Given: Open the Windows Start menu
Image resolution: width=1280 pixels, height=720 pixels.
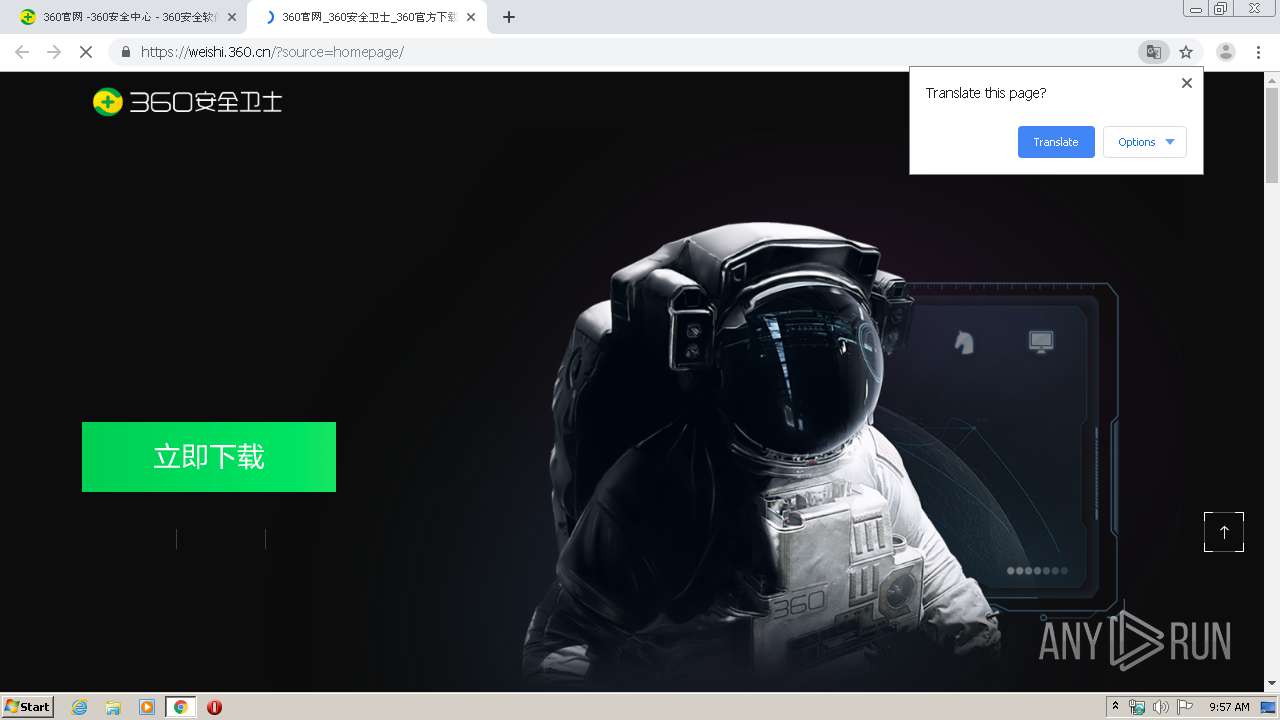Looking at the screenshot, I should tap(28, 707).
